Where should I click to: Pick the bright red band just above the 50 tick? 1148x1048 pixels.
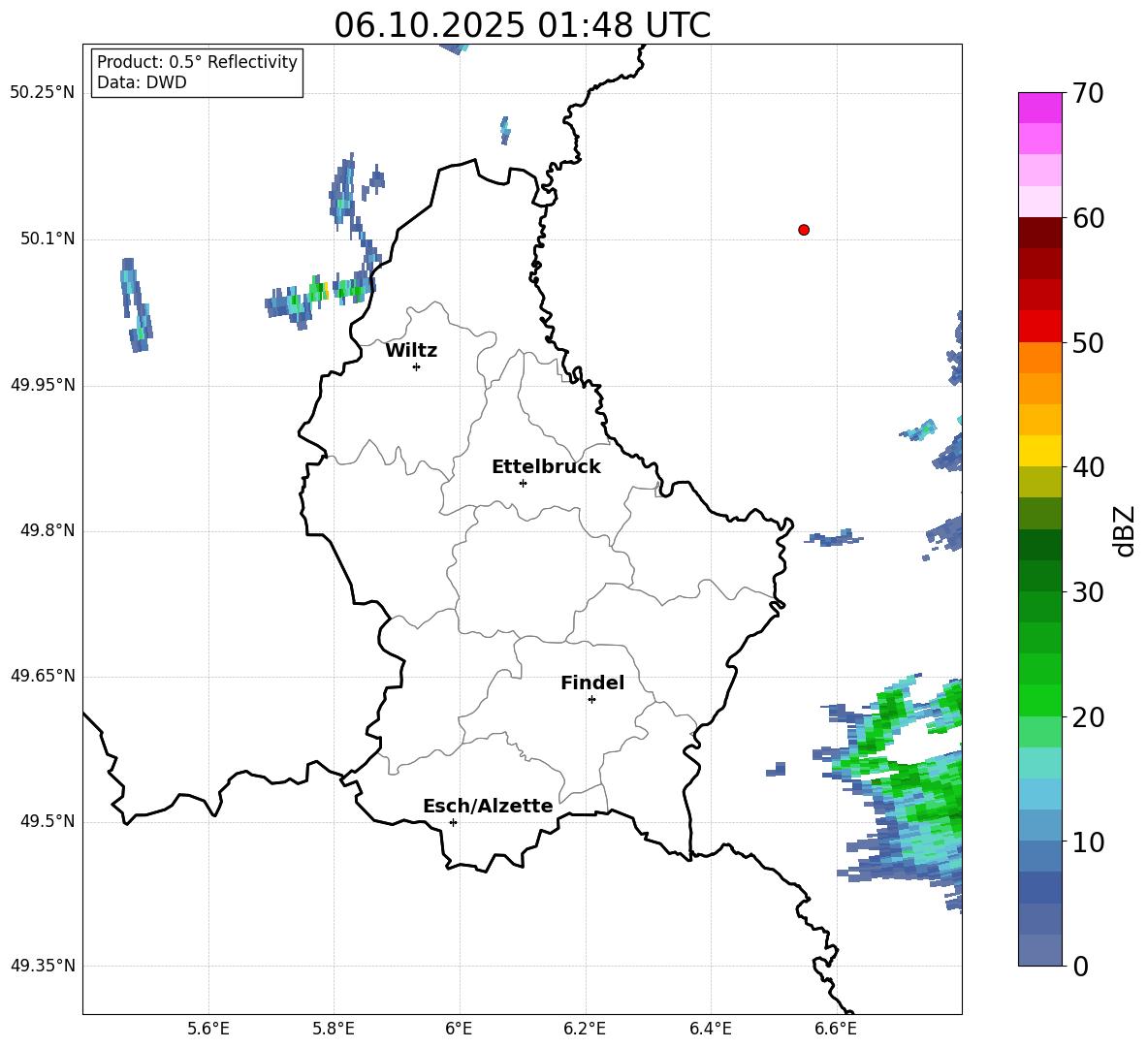pos(1039,327)
